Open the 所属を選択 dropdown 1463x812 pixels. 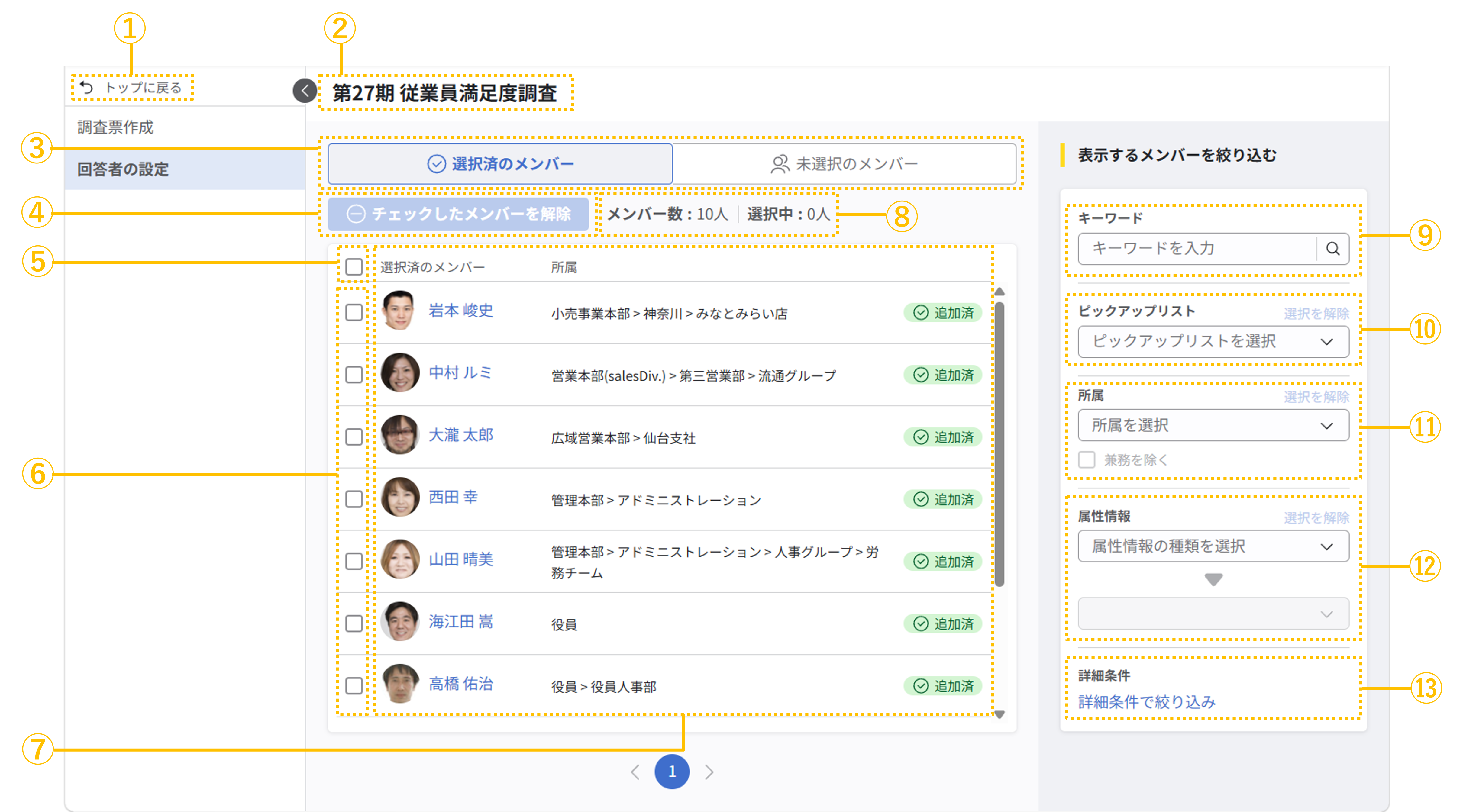pos(1213,426)
